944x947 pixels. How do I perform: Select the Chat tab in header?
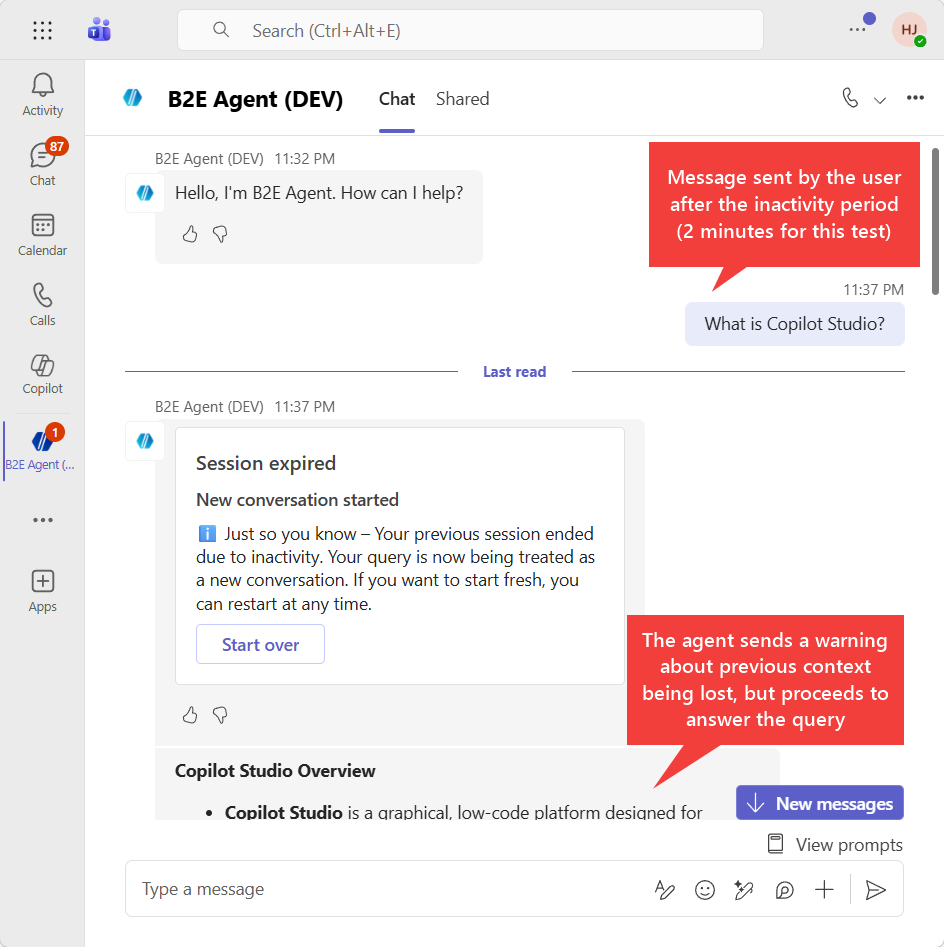397,99
